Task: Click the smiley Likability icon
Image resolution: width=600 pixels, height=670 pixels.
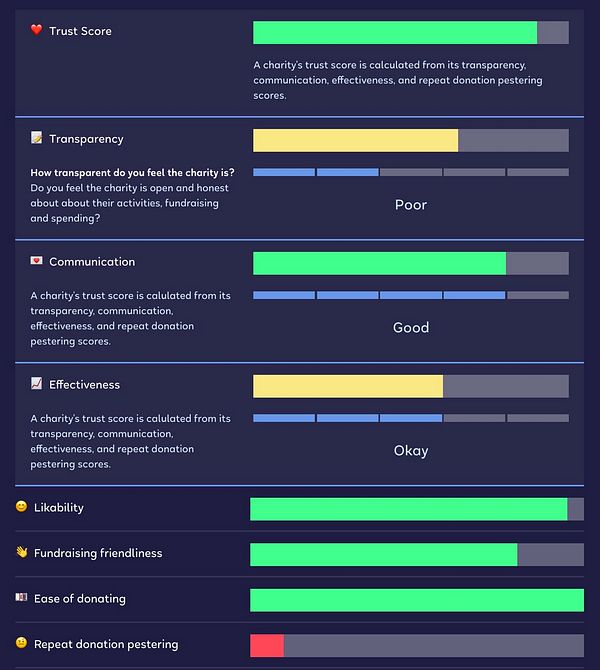Action: pyautogui.click(x=21, y=506)
